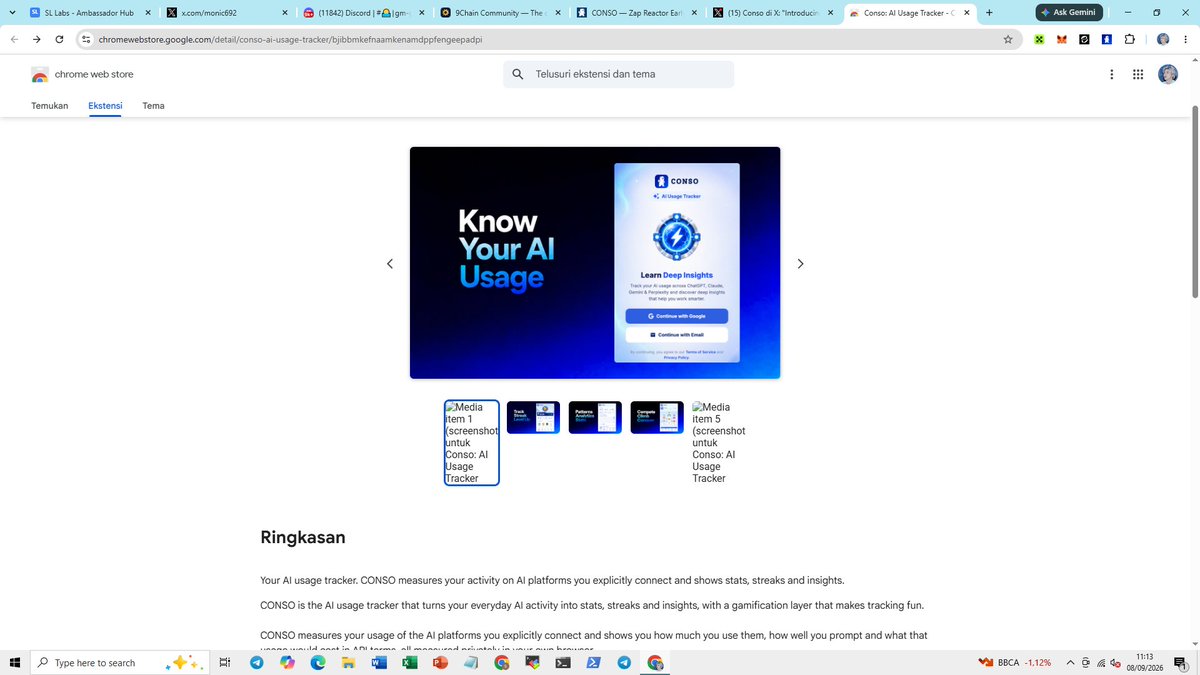Open a new browser tab
The image size is (1200, 675).
[x=989, y=13]
